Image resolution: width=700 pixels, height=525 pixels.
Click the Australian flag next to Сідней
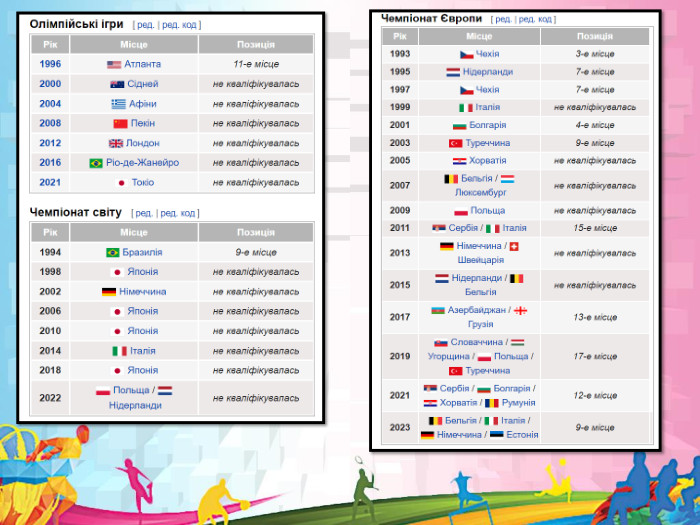click(117, 84)
